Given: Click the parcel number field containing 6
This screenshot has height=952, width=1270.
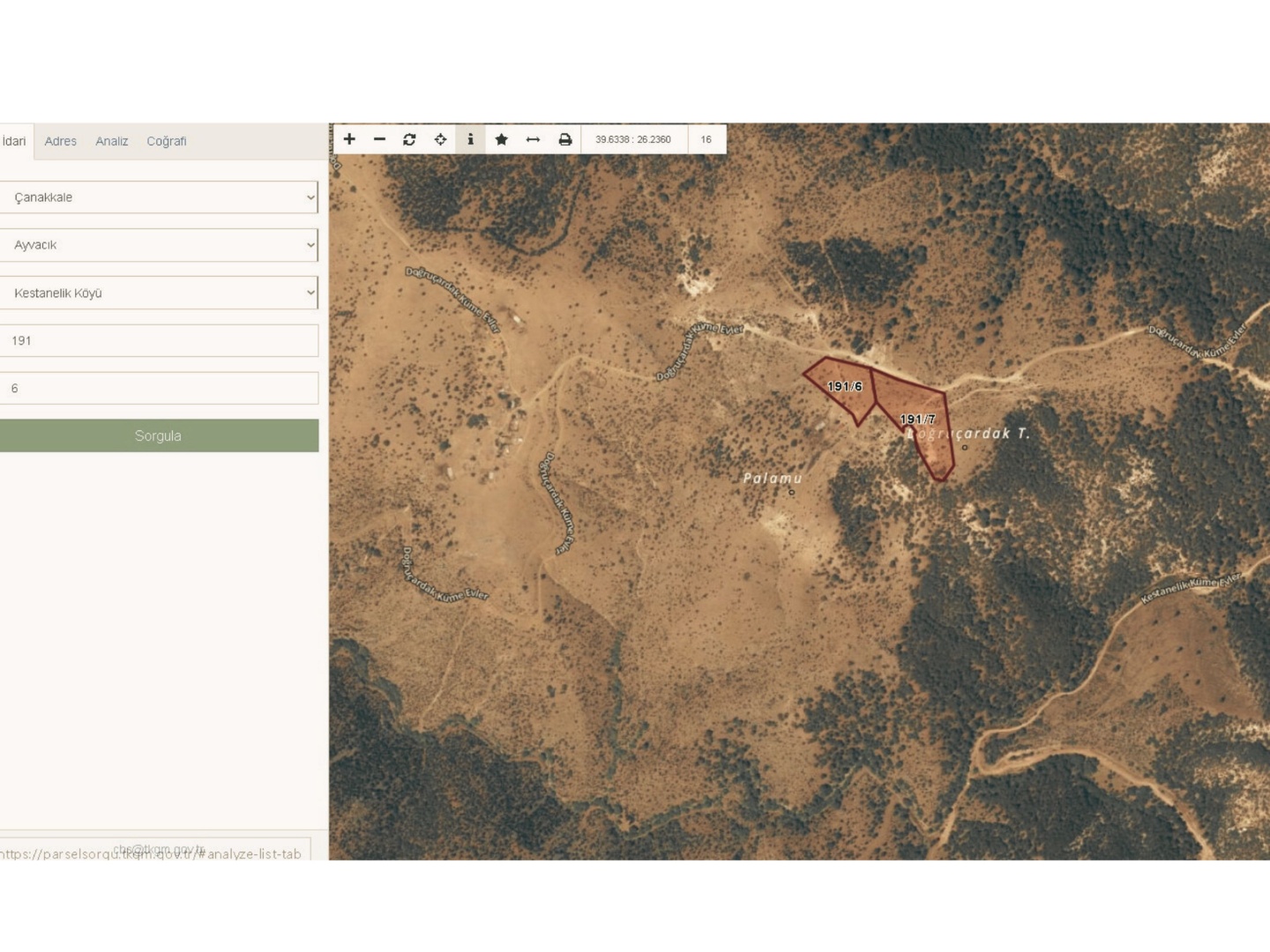Looking at the screenshot, I should 159,388.
